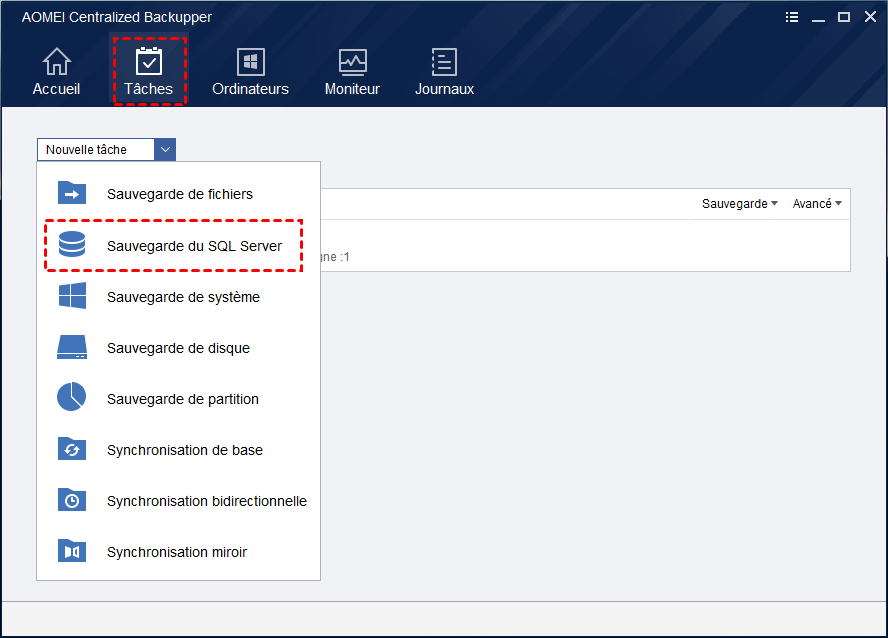Image resolution: width=888 pixels, height=638 pixels.
Task: Open the Ordinateurs computer icon
Action: 250,62
